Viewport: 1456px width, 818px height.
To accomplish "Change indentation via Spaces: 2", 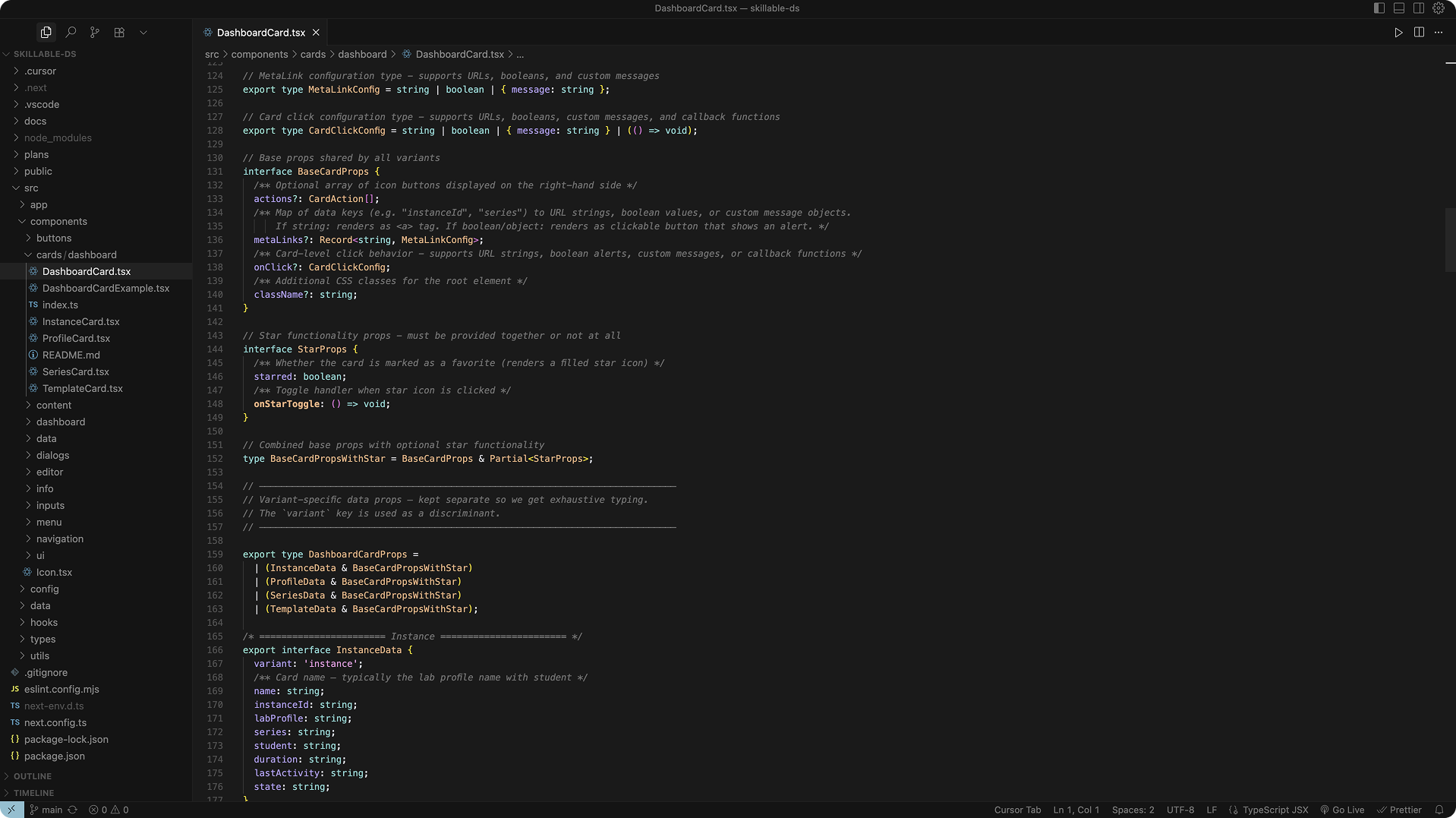I will [1133, 810].
